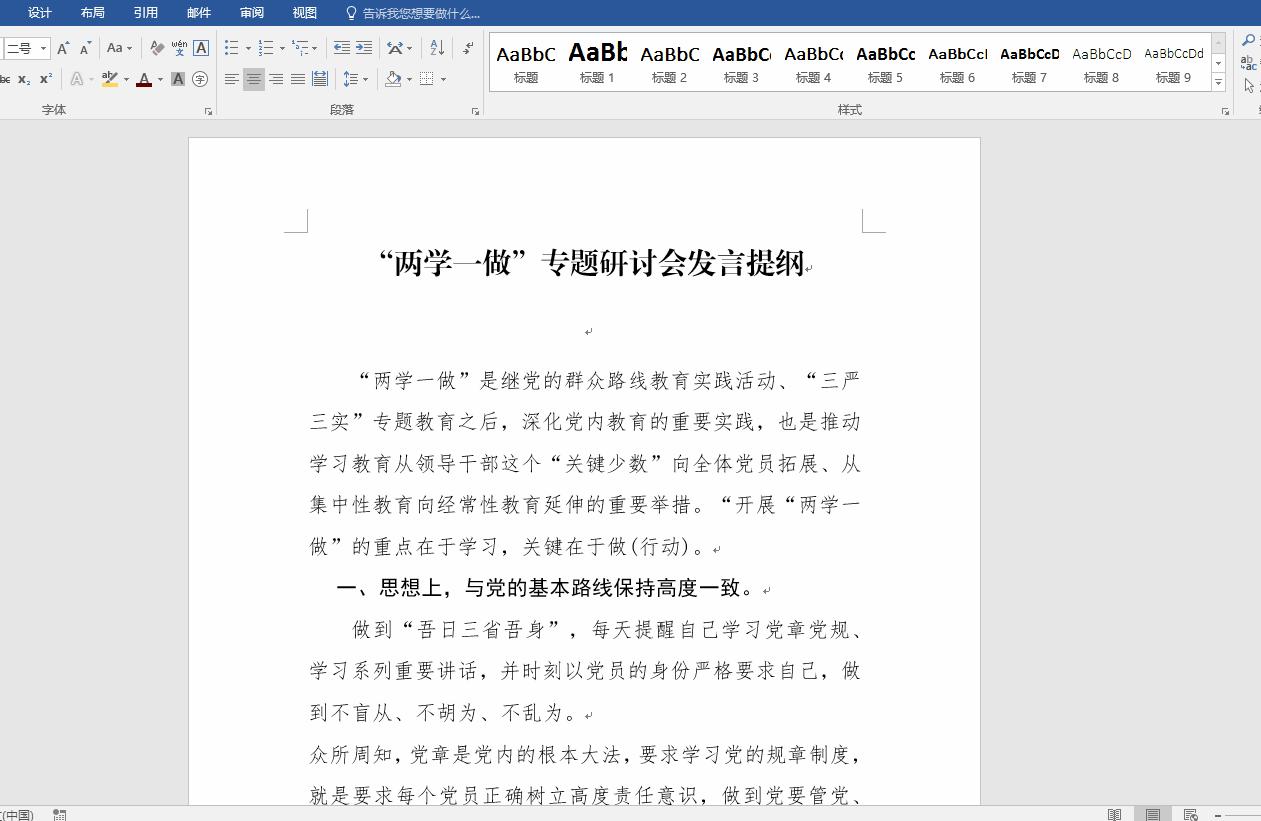Open the Font dialog launcher arrow
Screen dimensions: 1261x821
(208, 110)
